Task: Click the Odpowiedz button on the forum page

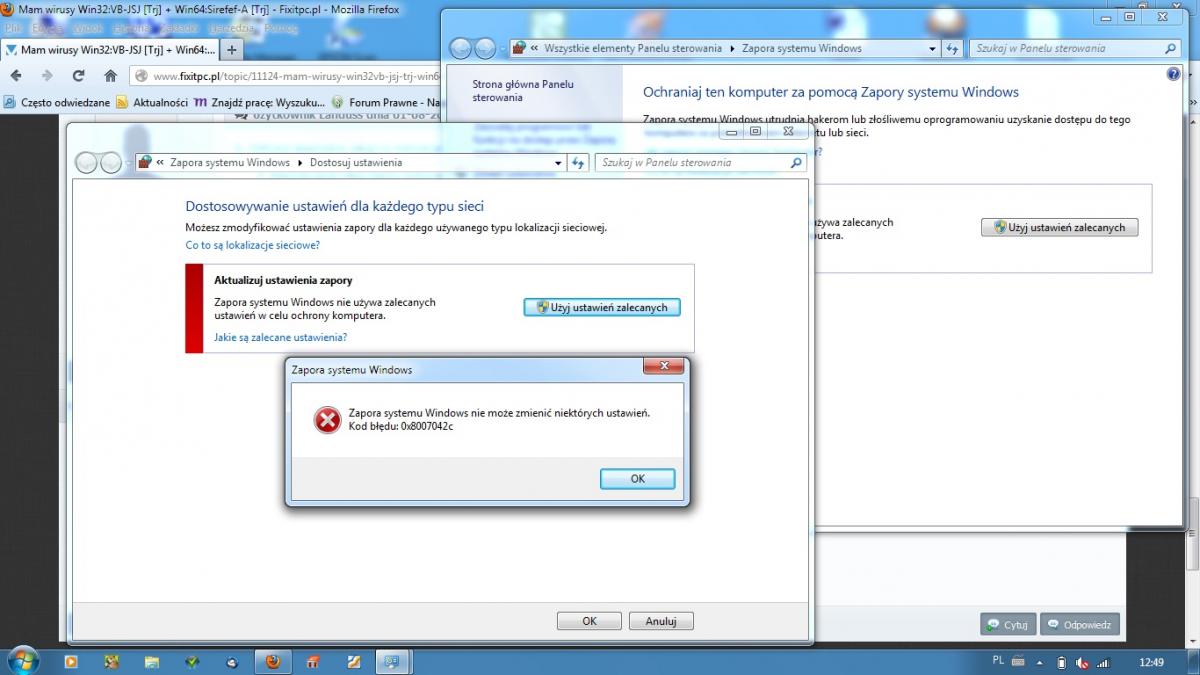Action: pyautogui.click(x=1079, y=624)
